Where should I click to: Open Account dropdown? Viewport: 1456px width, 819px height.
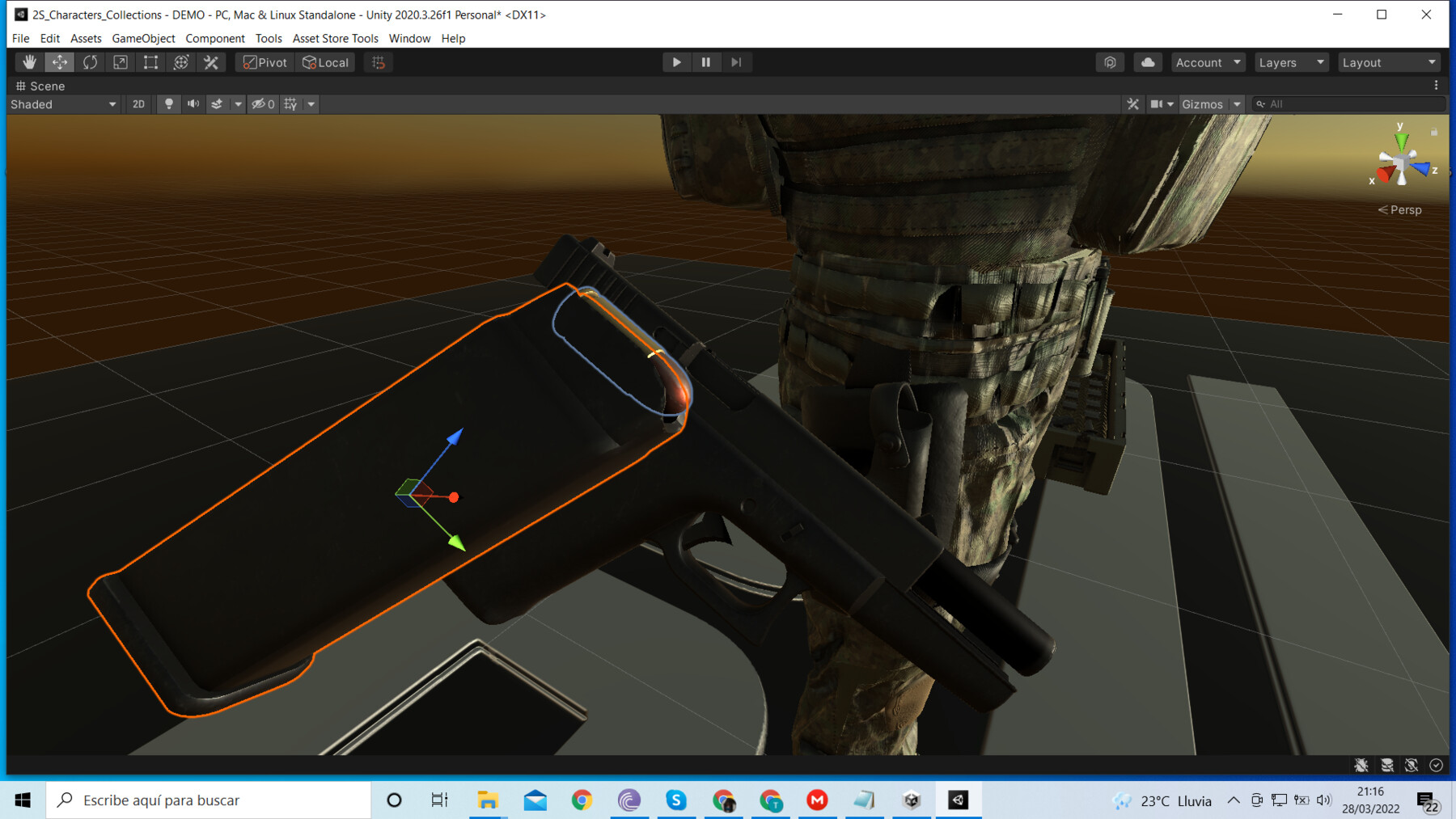pyautogui.click(x=1208, y=62)
